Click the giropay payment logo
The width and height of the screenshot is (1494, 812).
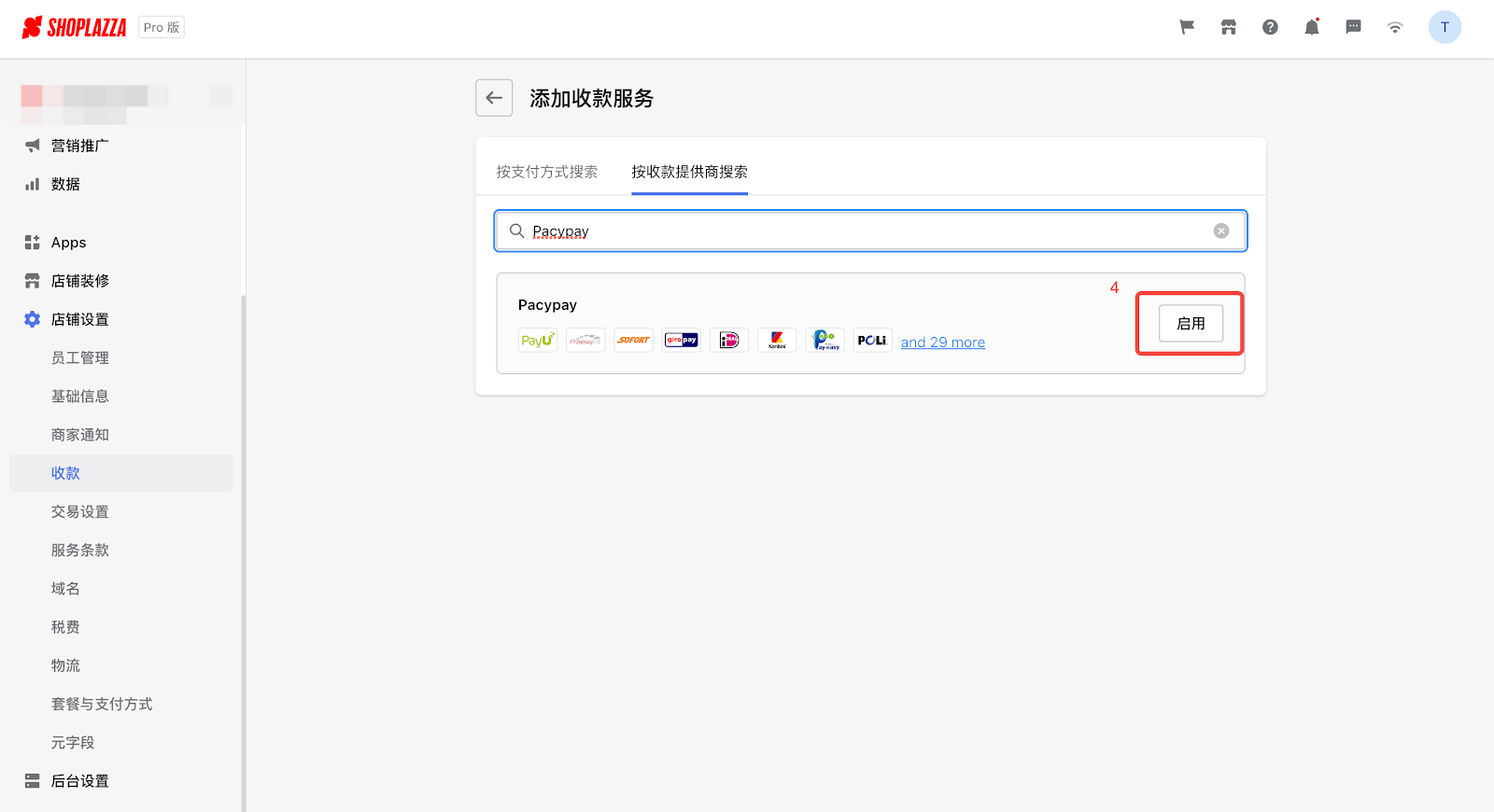(x=682, y=340)
